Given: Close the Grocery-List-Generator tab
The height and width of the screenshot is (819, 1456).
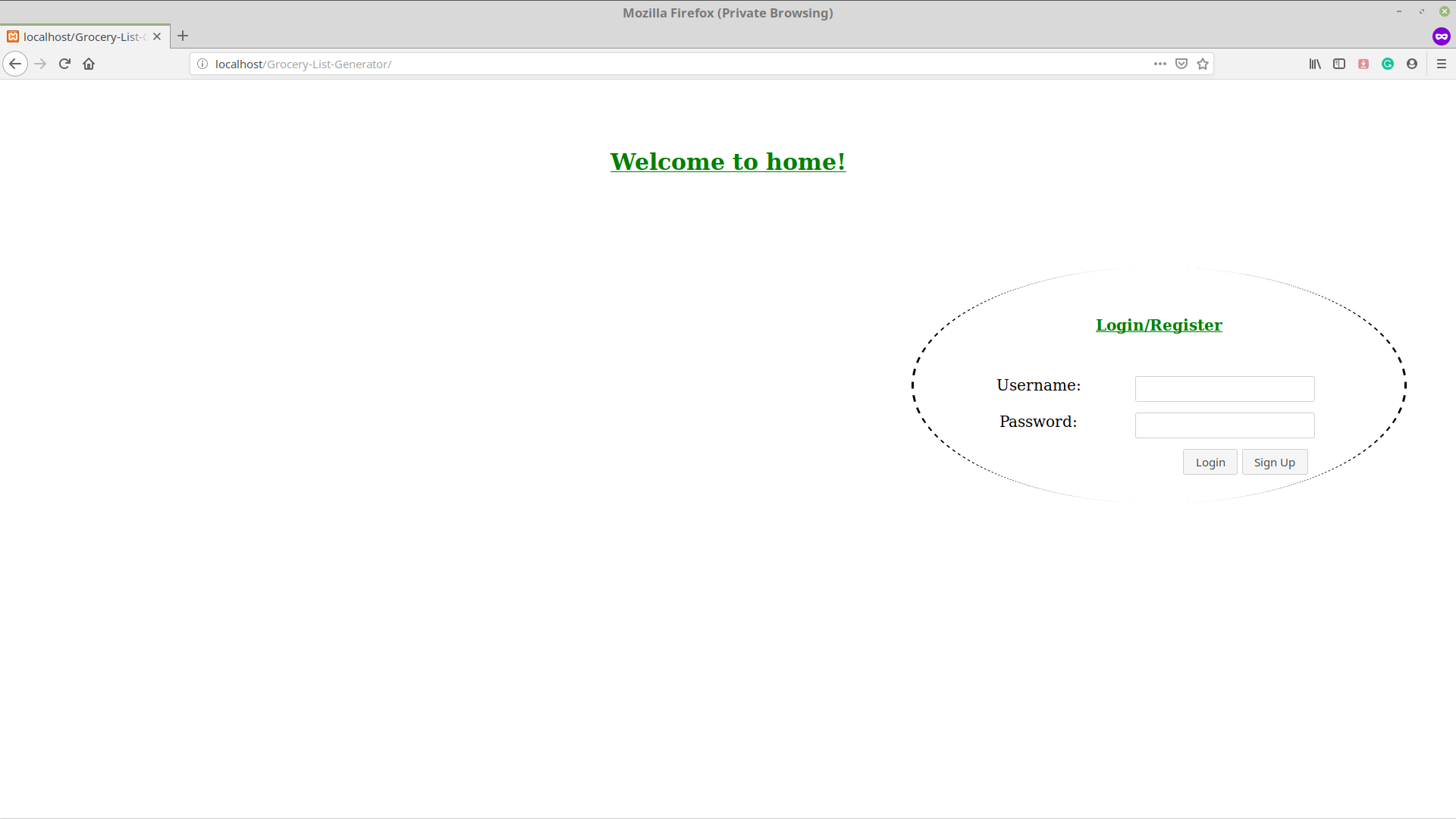Looking at the screenshot, I should tap(157, 36).
